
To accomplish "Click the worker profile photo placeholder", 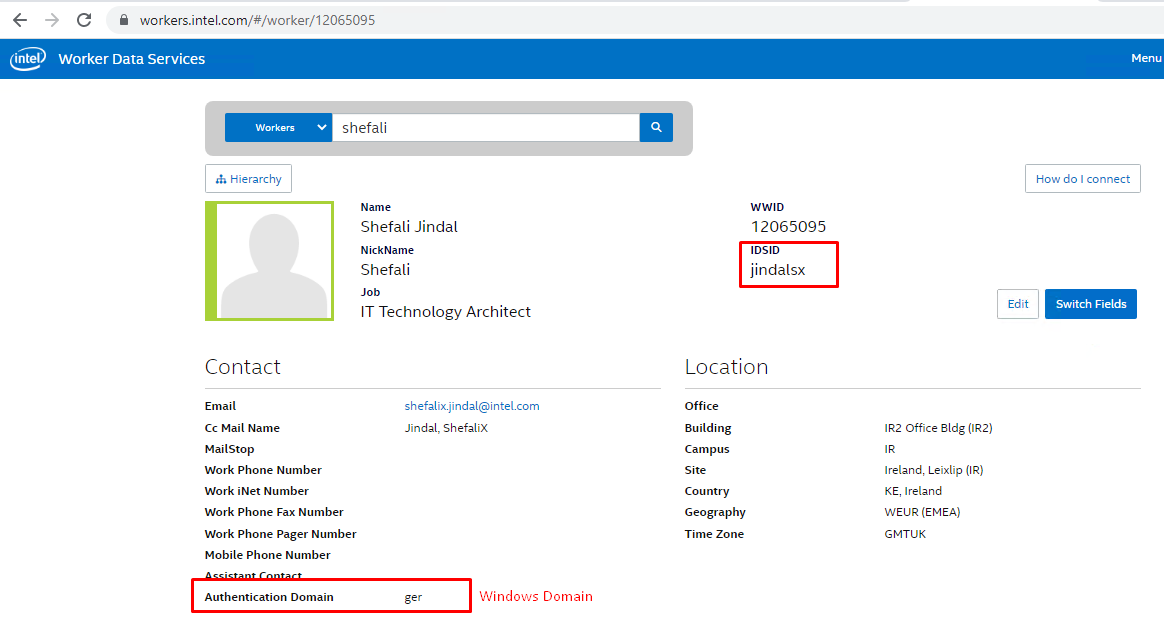I will tap(270, 261).
